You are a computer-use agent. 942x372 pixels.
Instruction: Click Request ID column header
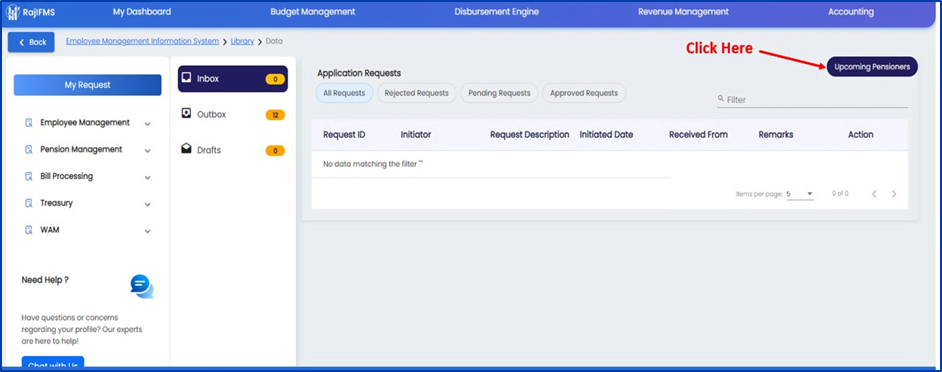[344, 135]
